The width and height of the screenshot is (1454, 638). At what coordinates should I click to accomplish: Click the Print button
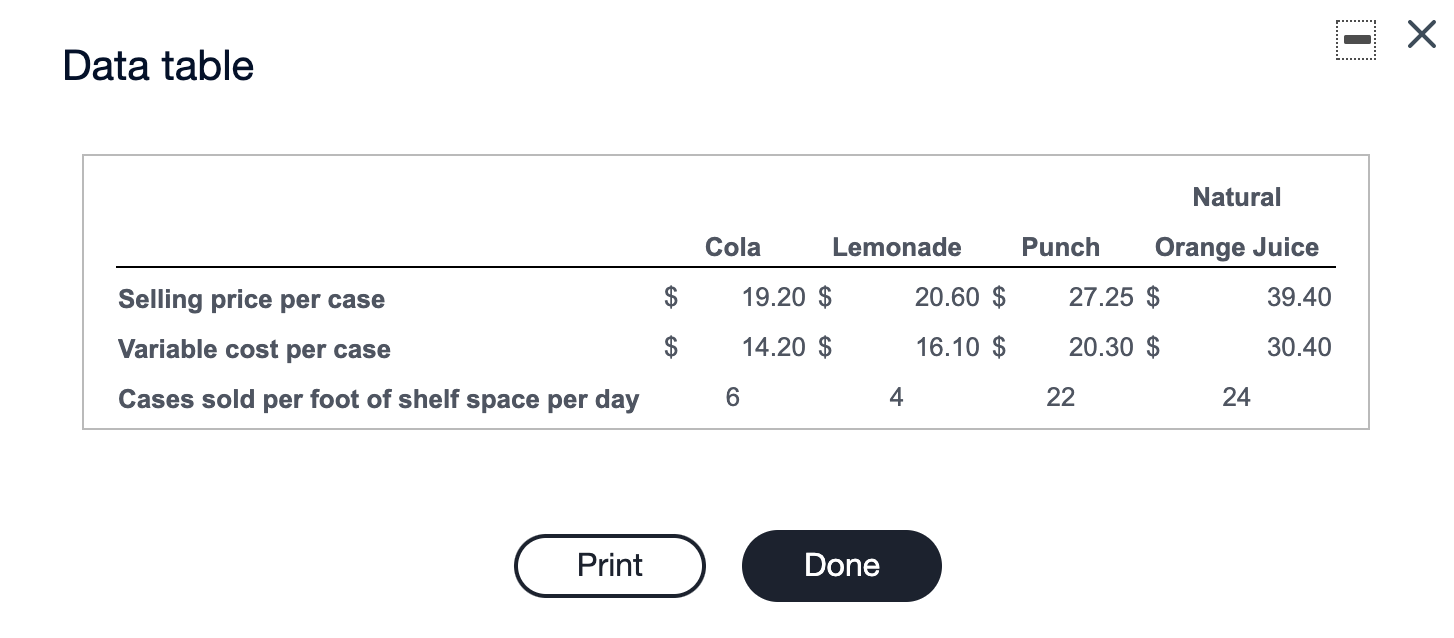tap(609, 565)
